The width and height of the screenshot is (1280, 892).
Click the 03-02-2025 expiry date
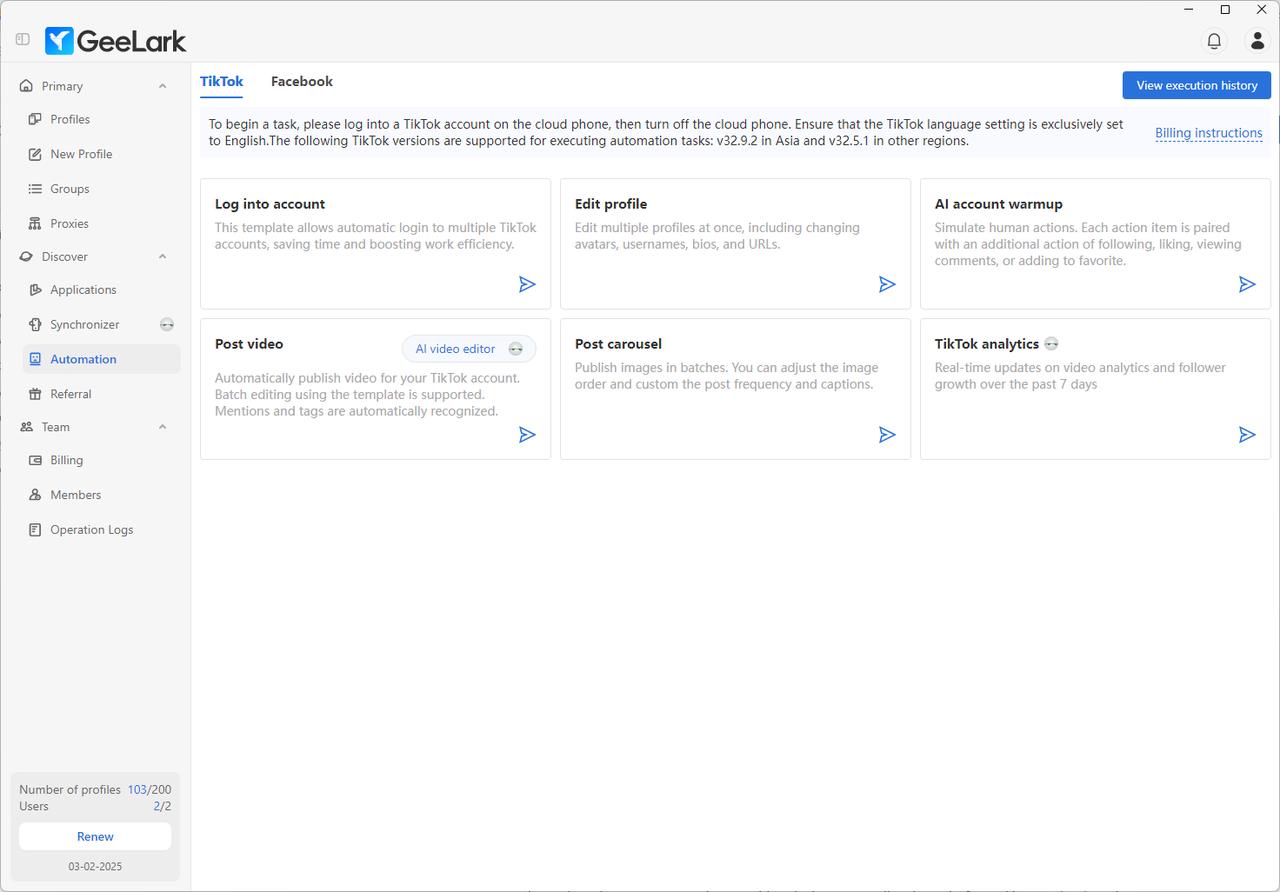95,866
